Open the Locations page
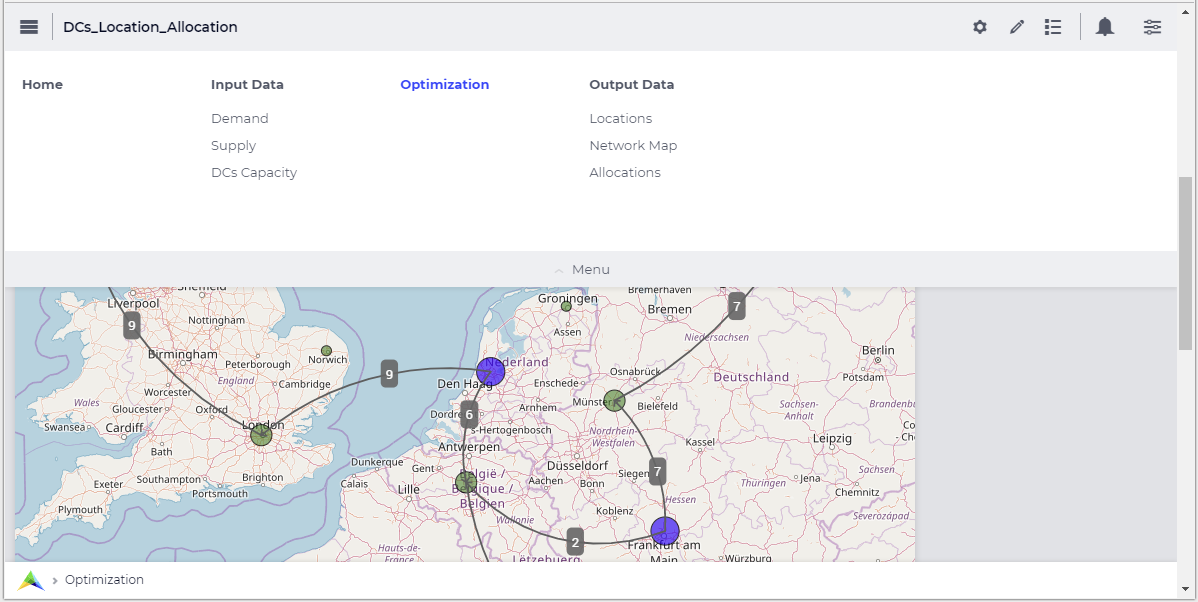 [620, 118]
